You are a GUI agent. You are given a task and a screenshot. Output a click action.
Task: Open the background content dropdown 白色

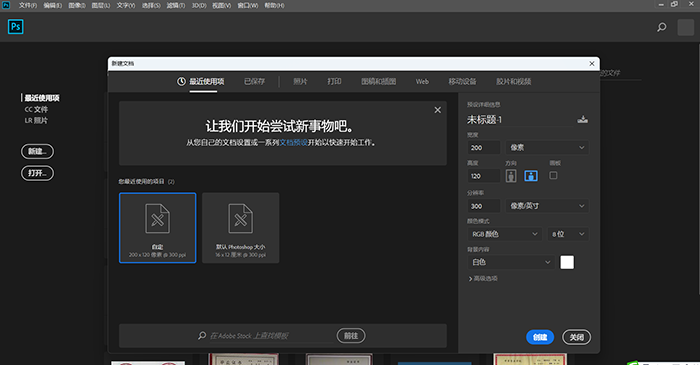pyautogui.click(x=511, y=262)
